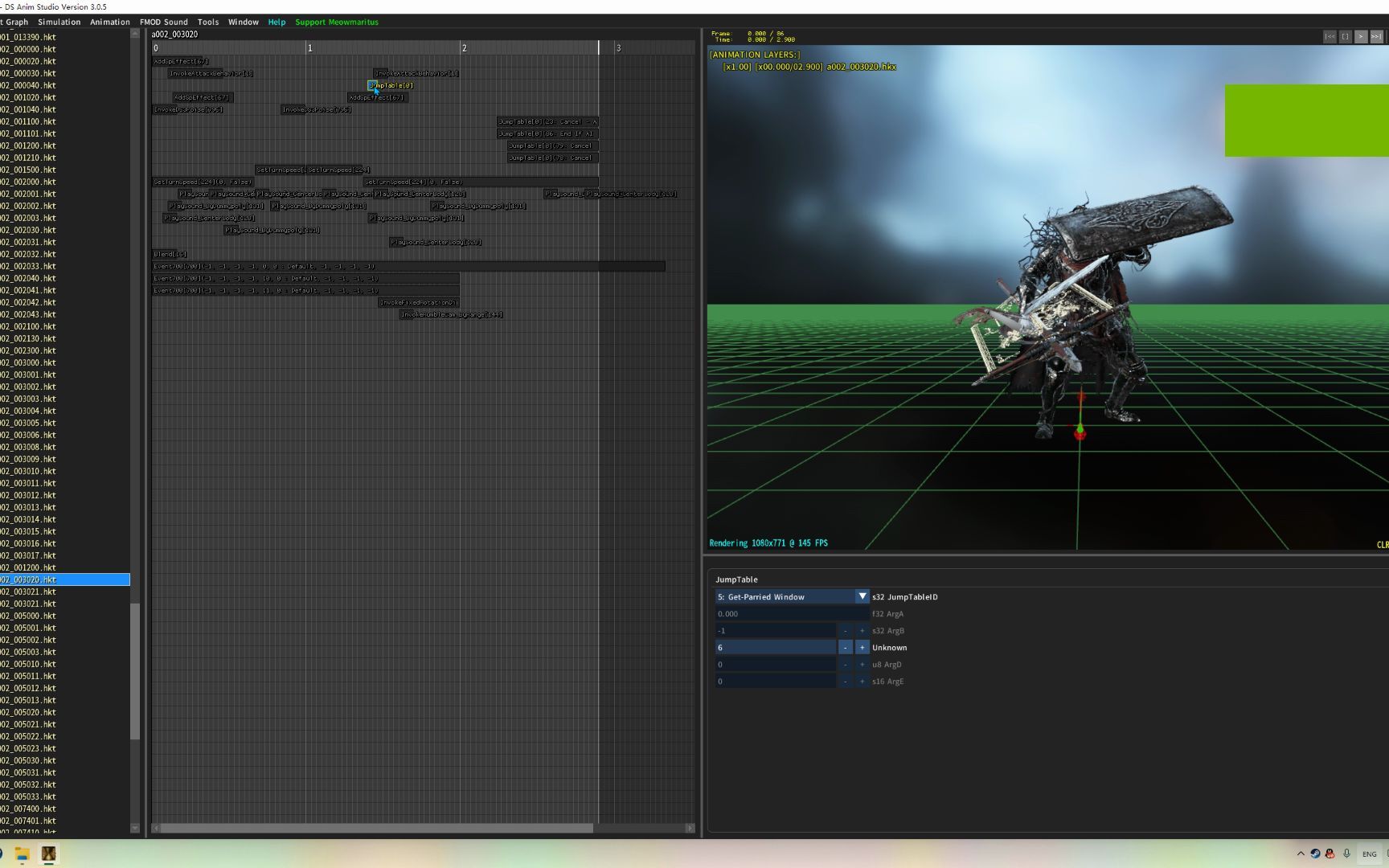This screenshot has height=868, width=1389.
Task: Open File Explorer from the taskbar
Action: coord(23,854)
